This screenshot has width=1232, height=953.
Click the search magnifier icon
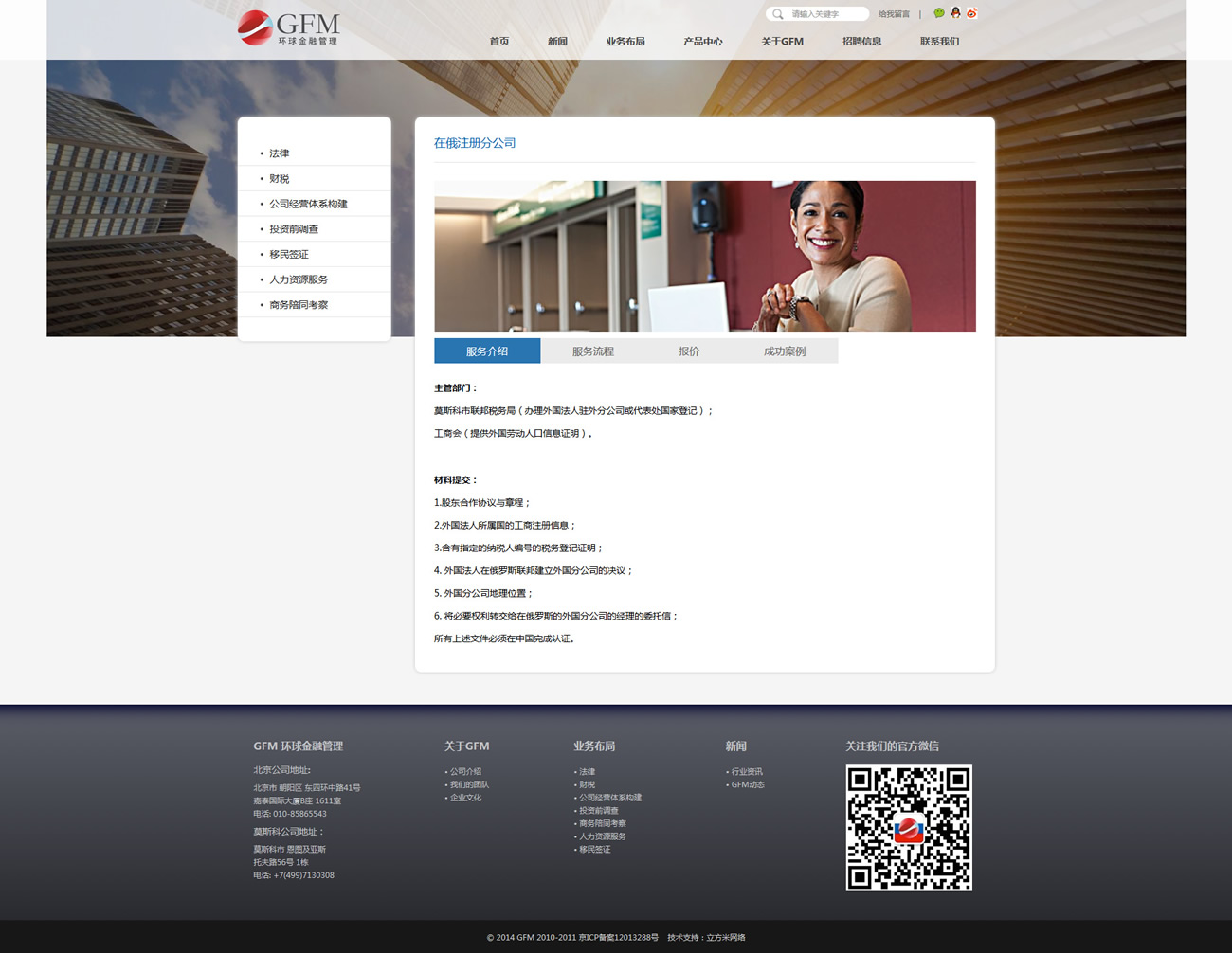pos(778,14)
